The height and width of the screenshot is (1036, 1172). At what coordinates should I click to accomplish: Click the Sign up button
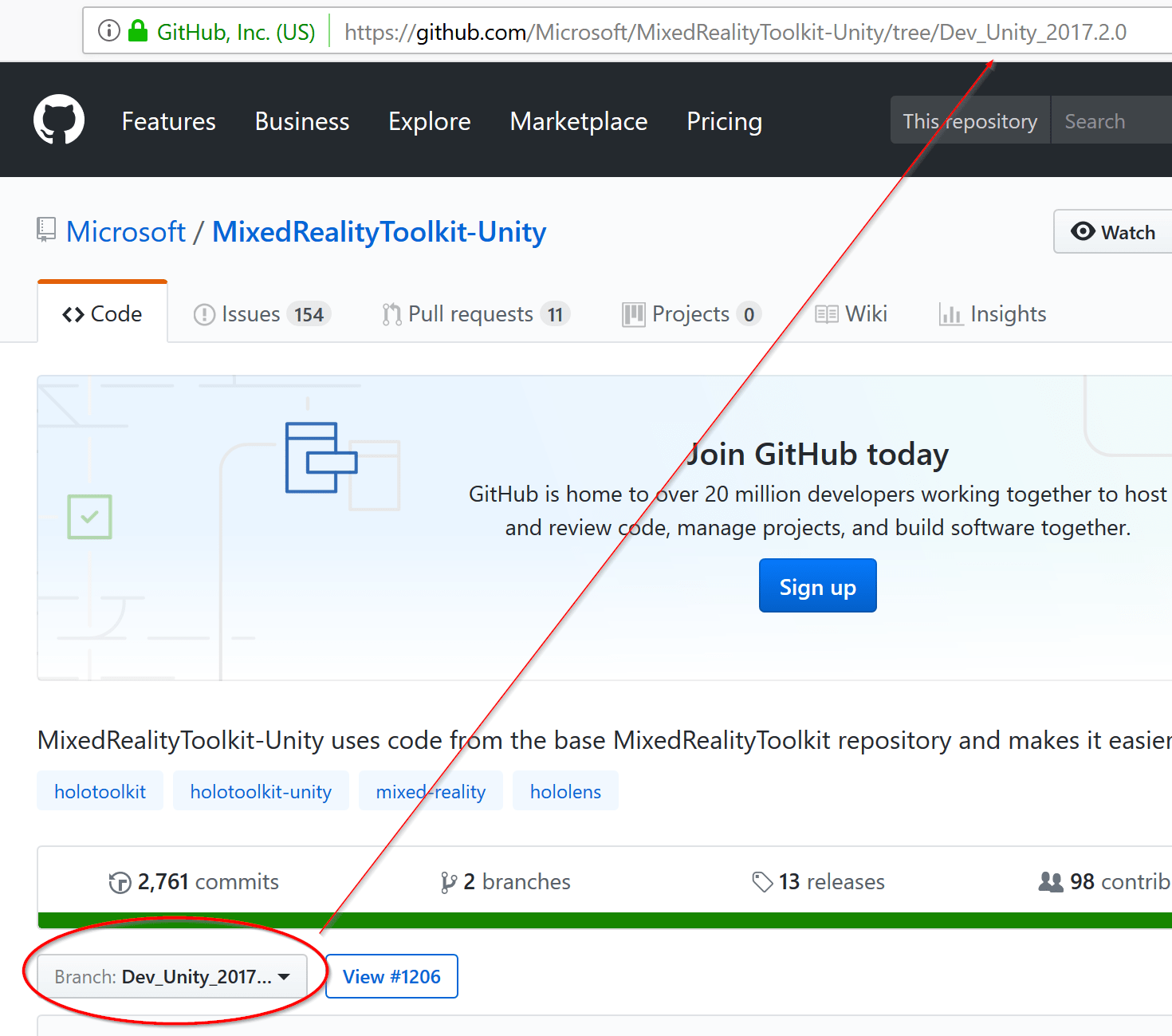(818, 585)
